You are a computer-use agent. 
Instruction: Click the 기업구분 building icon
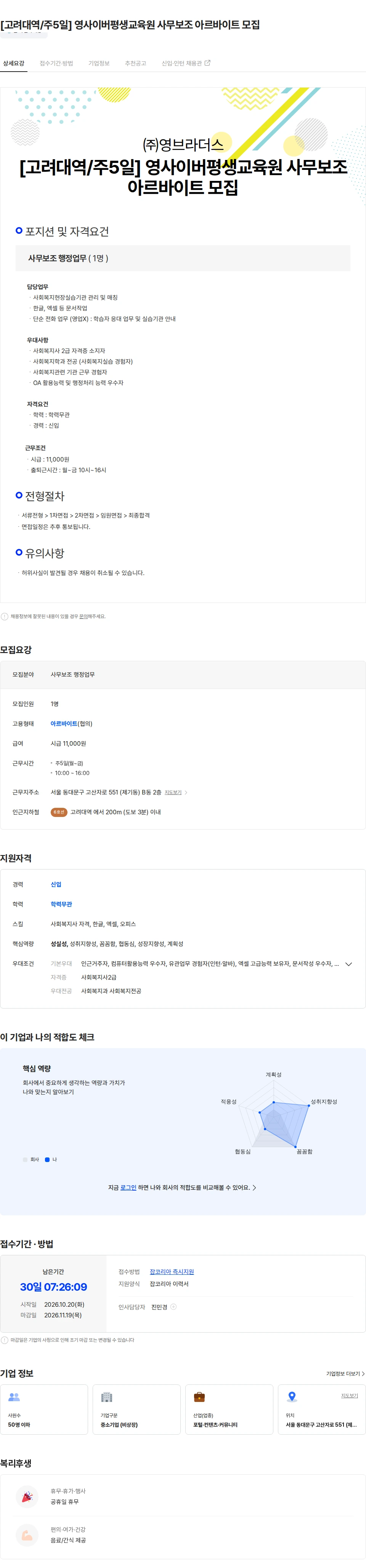click(107, 1397)
